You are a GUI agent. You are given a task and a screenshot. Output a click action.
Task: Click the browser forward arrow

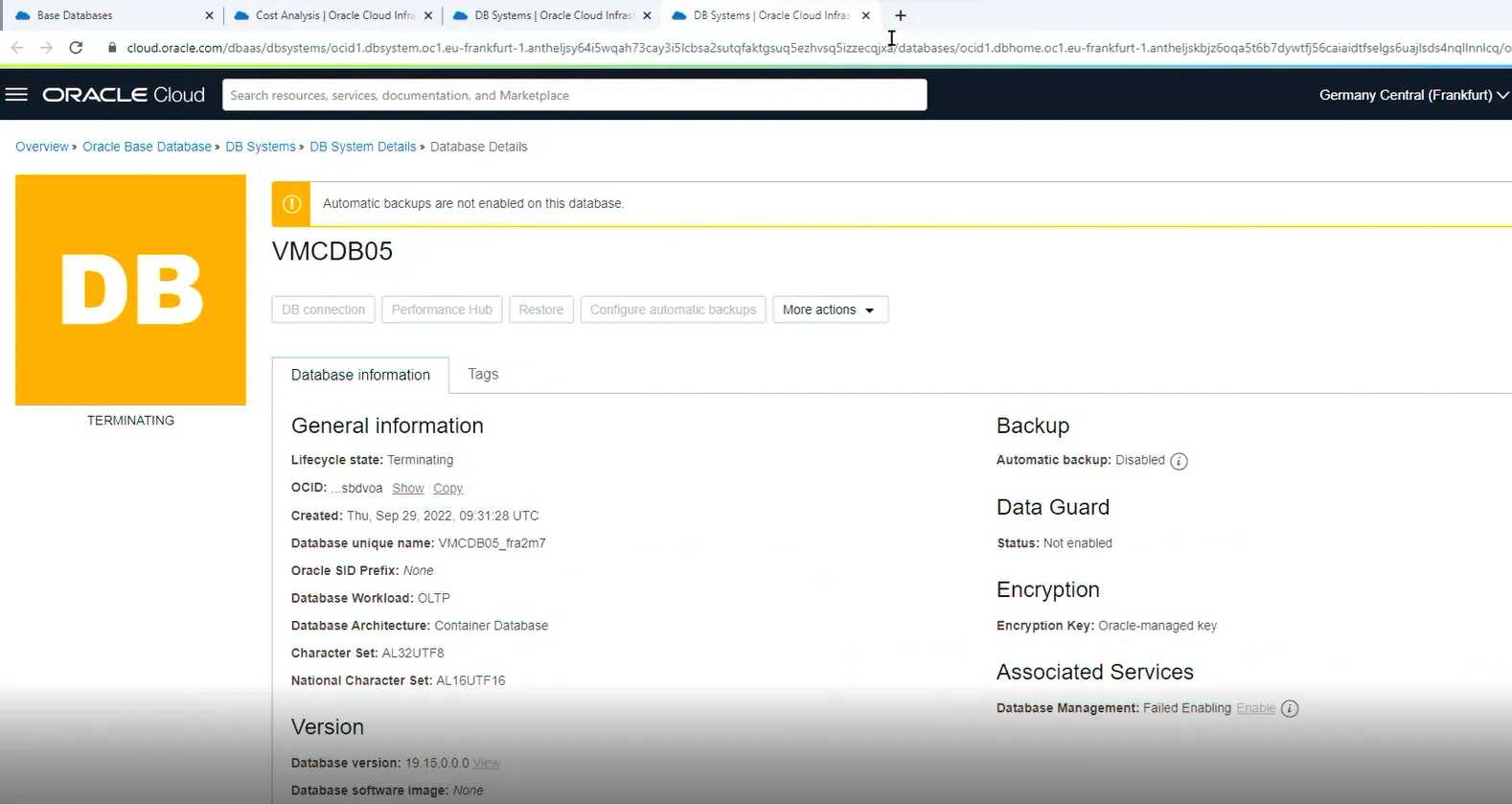(46, 47)
